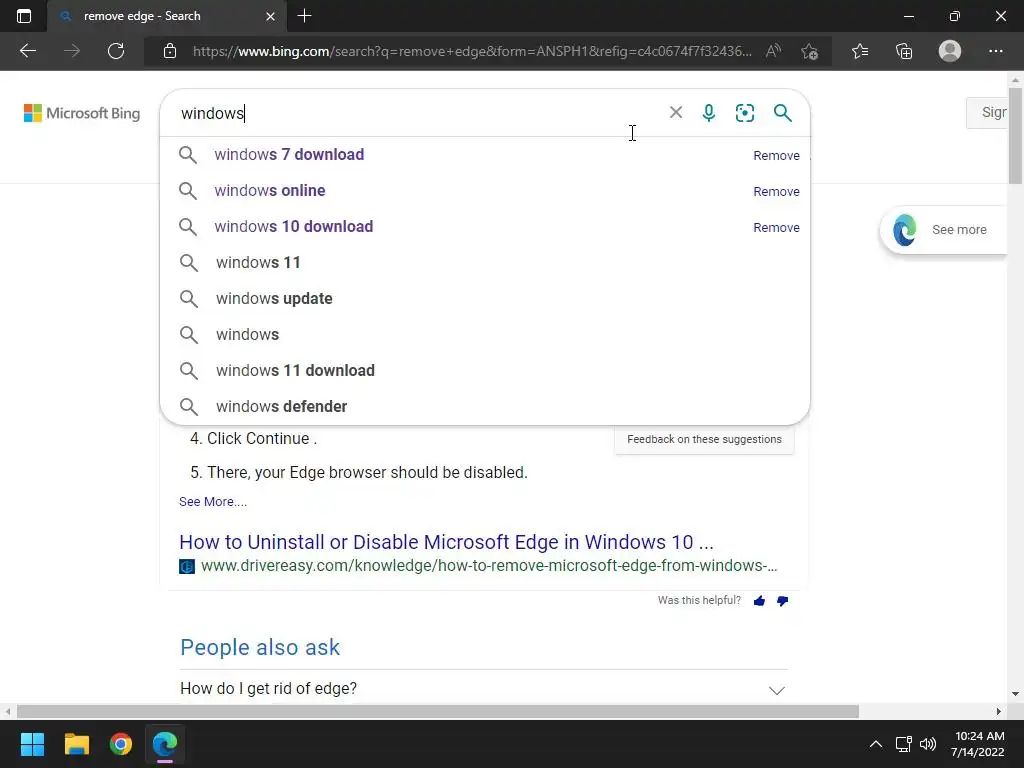Expand 'How do I get rid of edge?'
Image resolution: width=1024 pixels, height=768 pixels.
(x=484, y=688)
